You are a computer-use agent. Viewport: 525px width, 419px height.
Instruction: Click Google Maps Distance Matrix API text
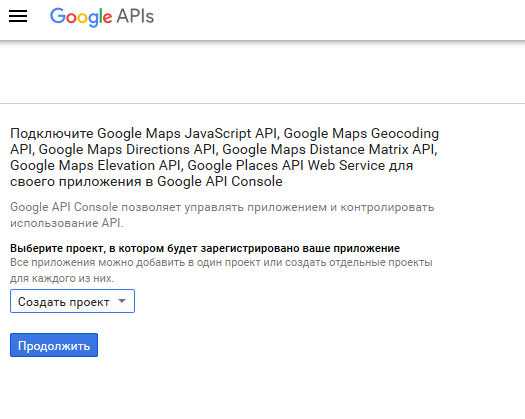[x=329, y=149]
